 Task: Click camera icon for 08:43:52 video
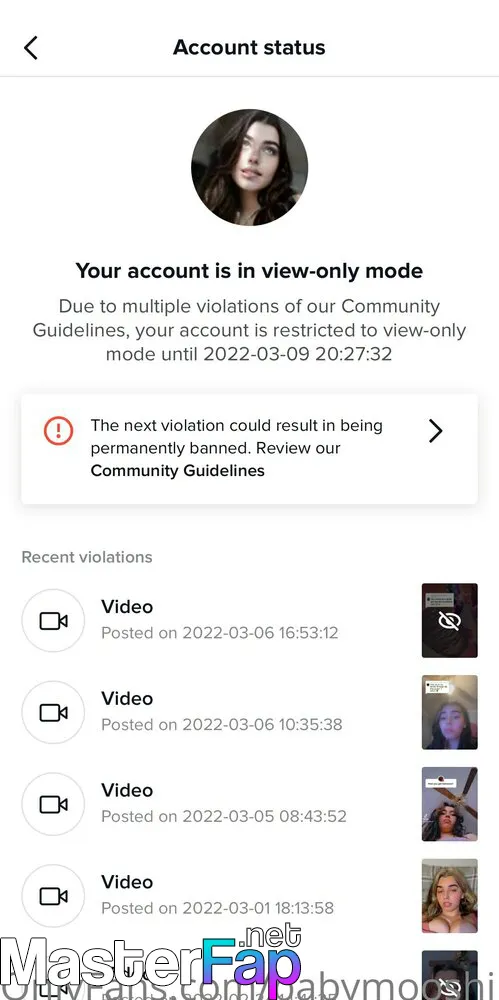tap(53, 804)
